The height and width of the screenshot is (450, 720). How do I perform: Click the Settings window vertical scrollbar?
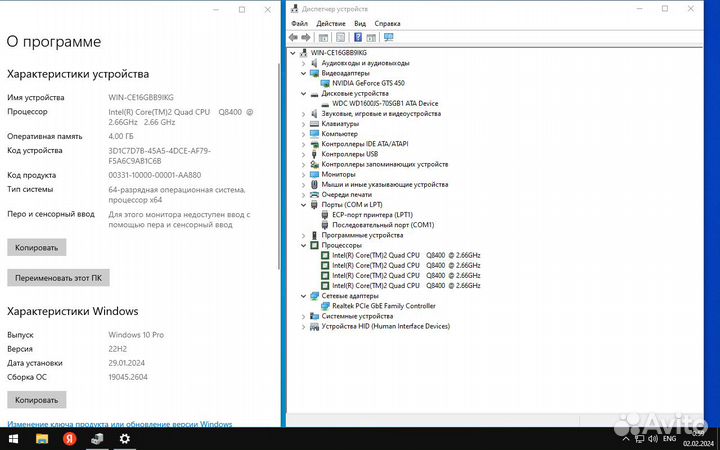278,165
